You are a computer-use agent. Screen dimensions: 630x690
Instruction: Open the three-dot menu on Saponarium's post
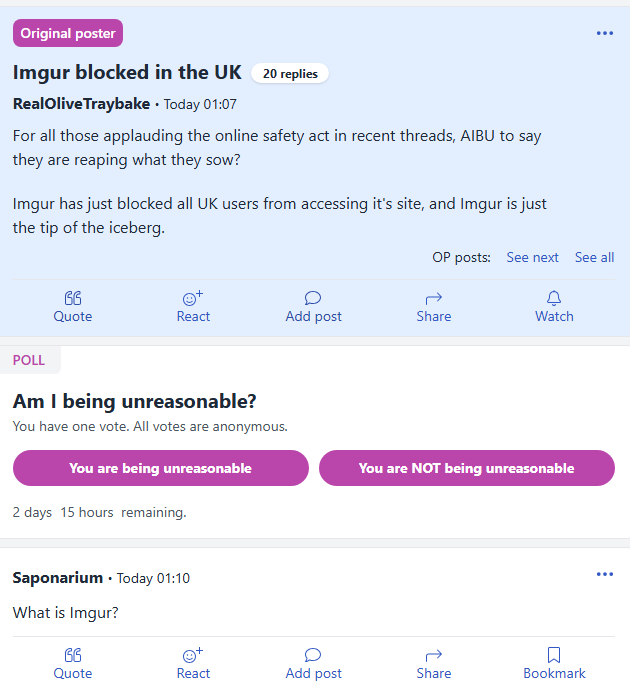click(604, 574)
